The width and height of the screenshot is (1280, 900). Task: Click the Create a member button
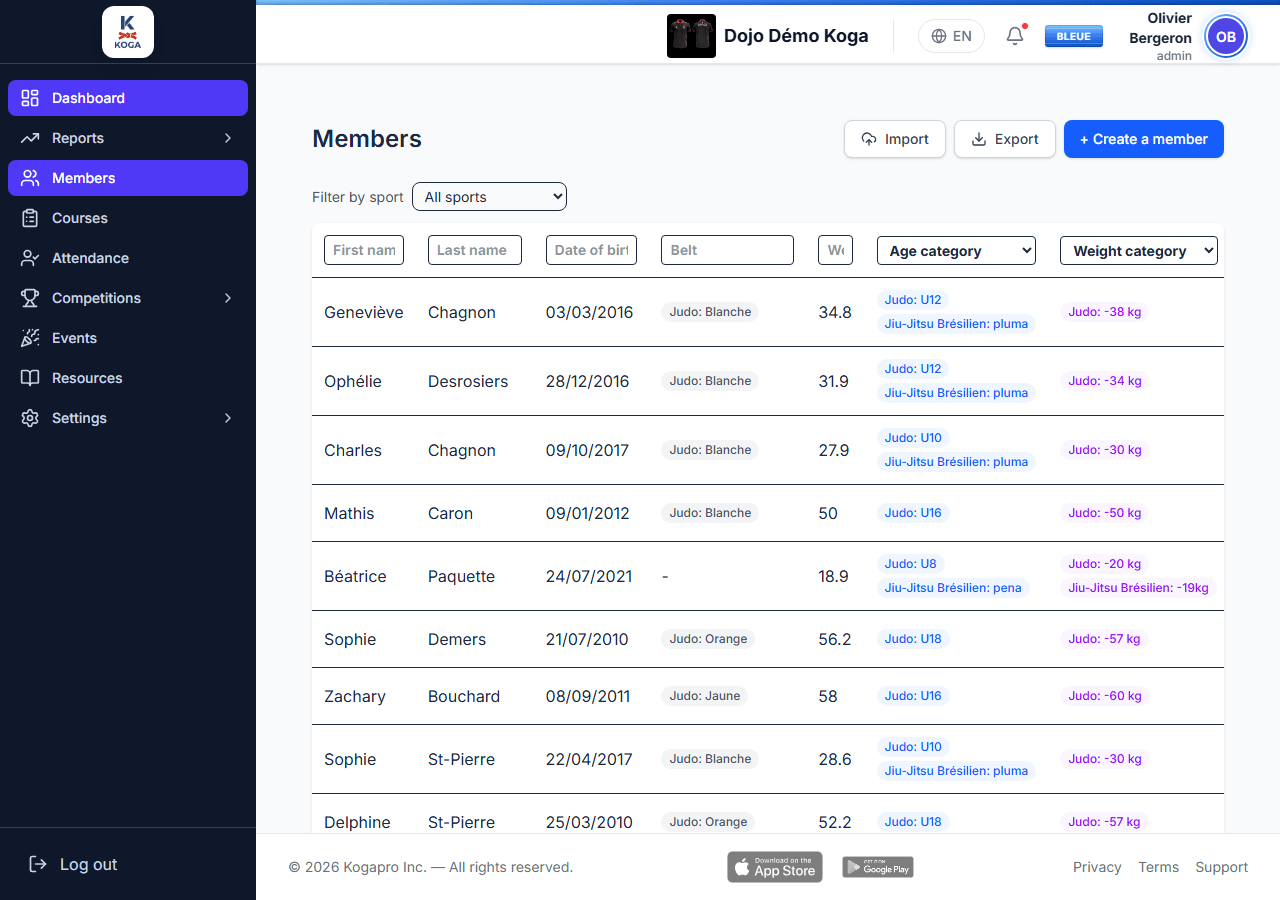(1144, 139)
